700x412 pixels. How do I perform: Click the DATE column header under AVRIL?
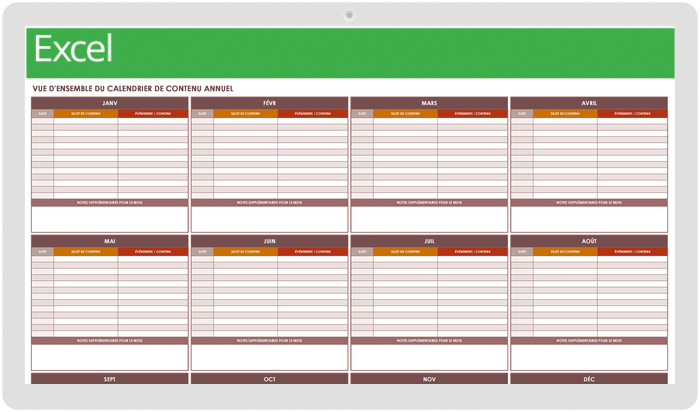click(x=522, y=114)
